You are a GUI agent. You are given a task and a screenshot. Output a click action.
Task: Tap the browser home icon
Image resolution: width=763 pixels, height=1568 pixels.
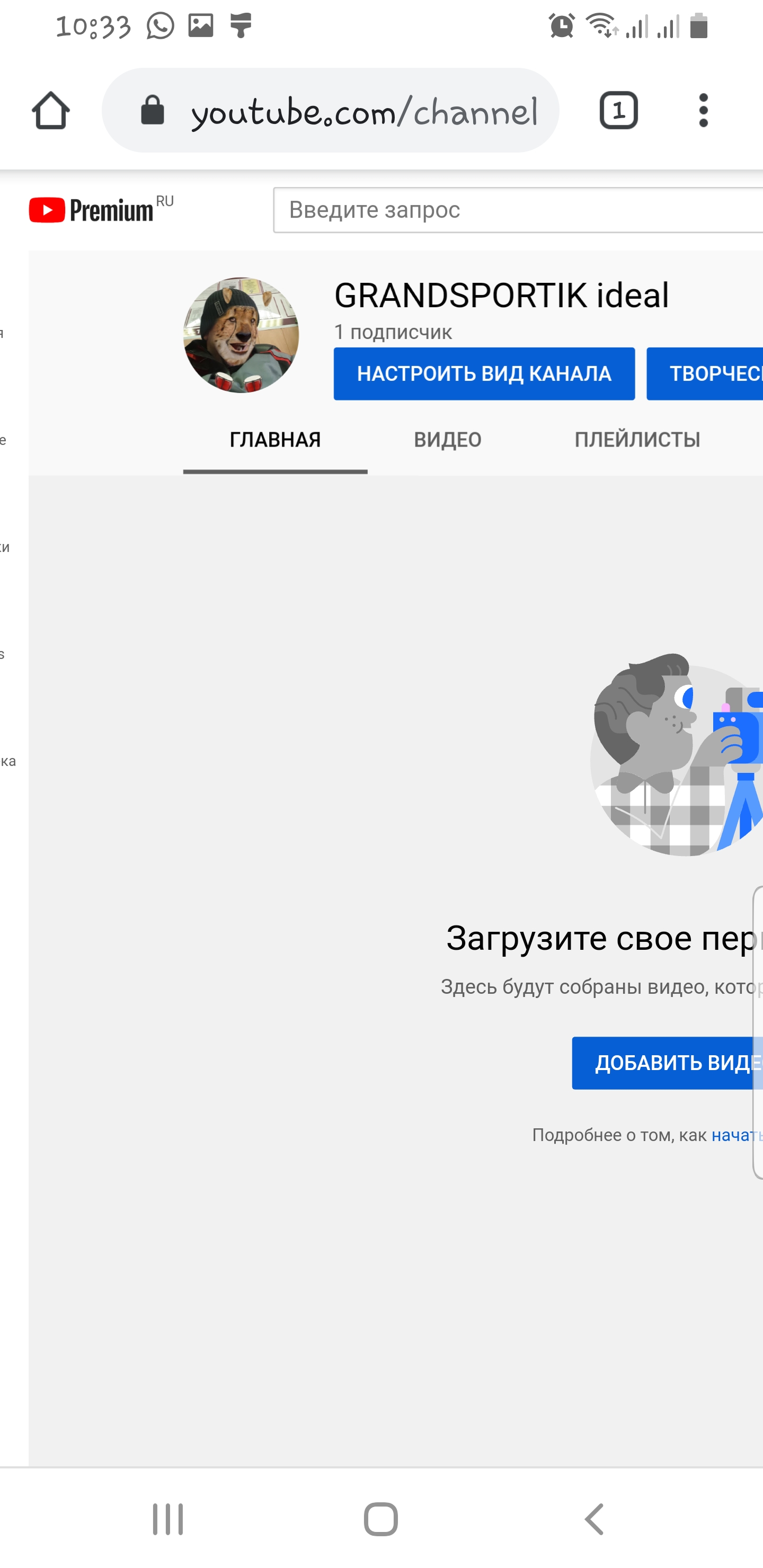coord(50,111)
